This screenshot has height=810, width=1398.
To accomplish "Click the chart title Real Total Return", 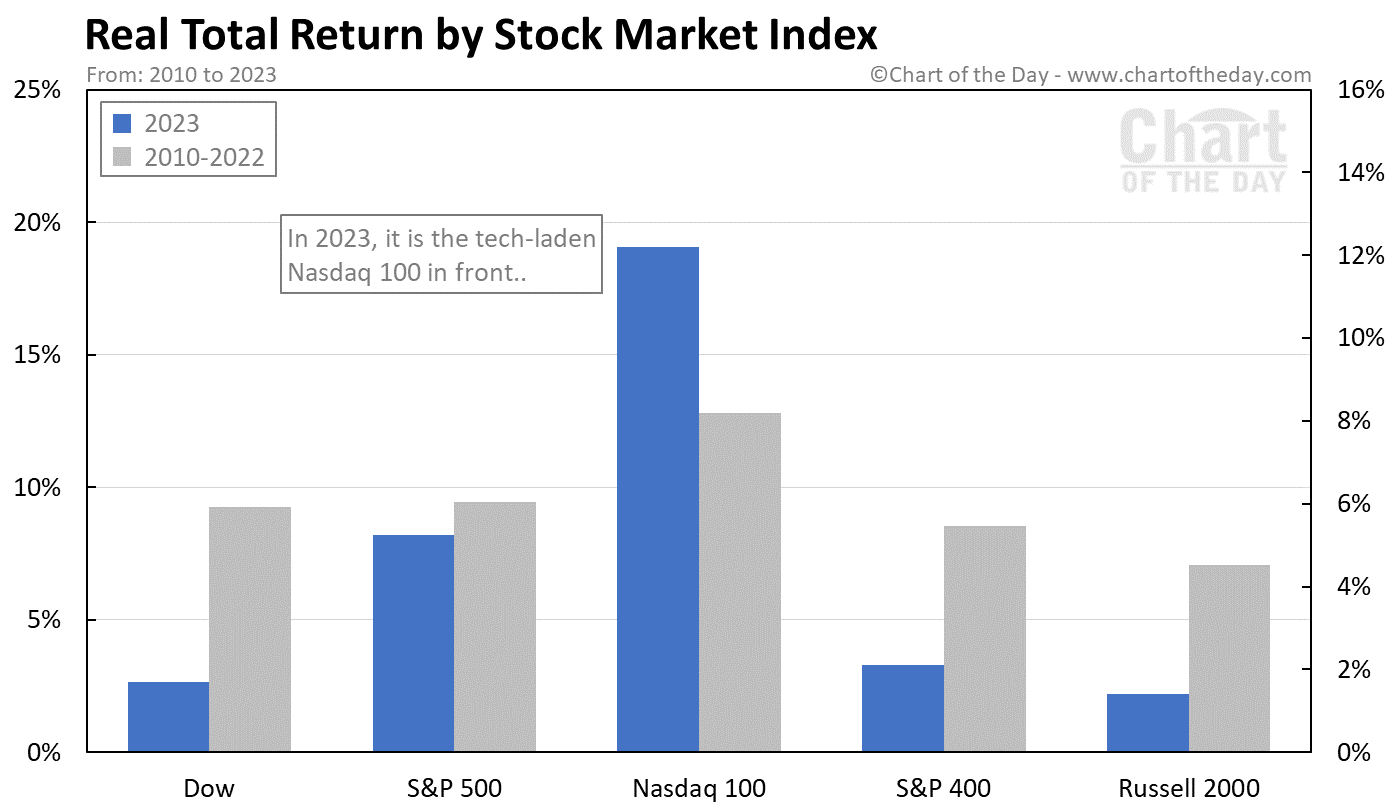I will (481, 35).
